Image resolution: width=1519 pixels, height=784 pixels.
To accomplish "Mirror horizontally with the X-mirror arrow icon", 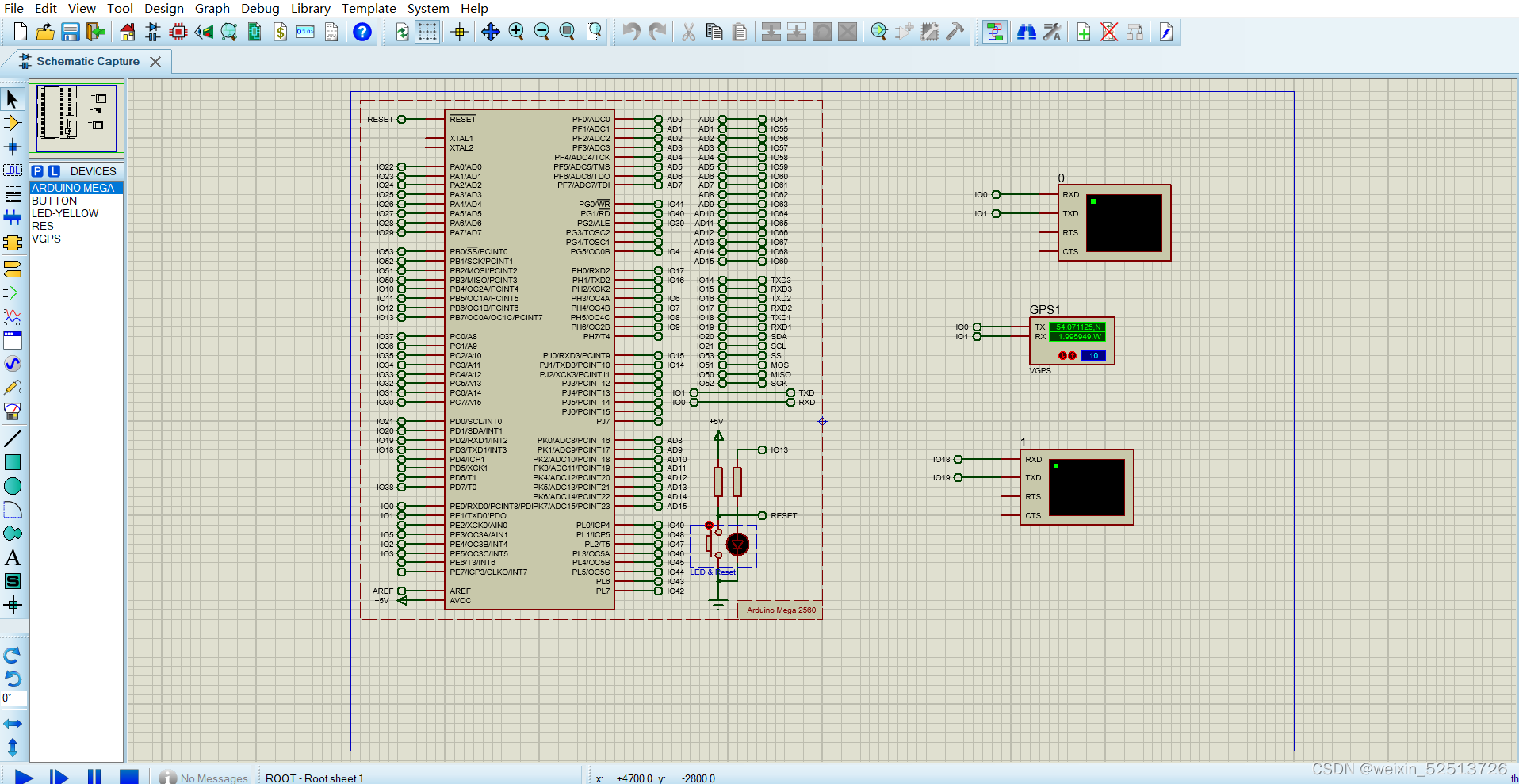I will click(13, 724).
